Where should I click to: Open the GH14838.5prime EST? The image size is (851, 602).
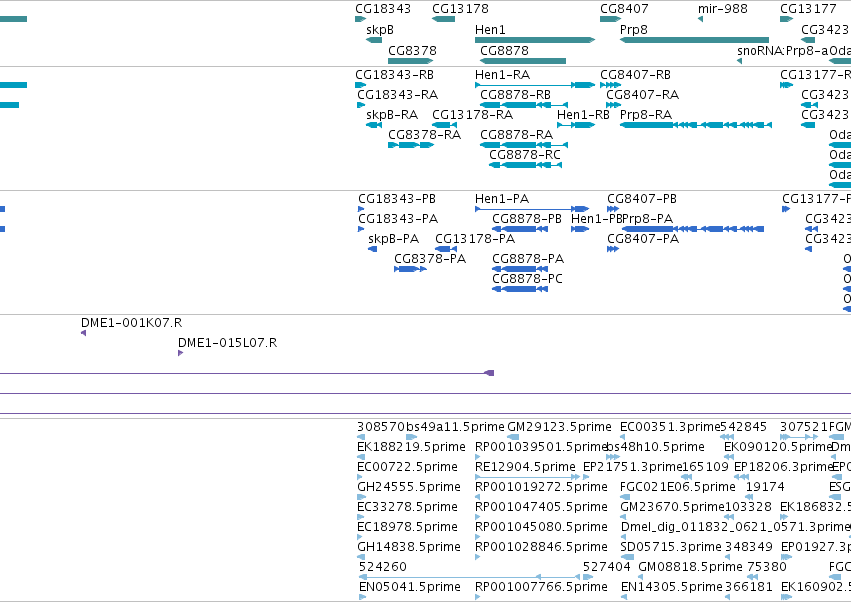[x=409, y=548]
